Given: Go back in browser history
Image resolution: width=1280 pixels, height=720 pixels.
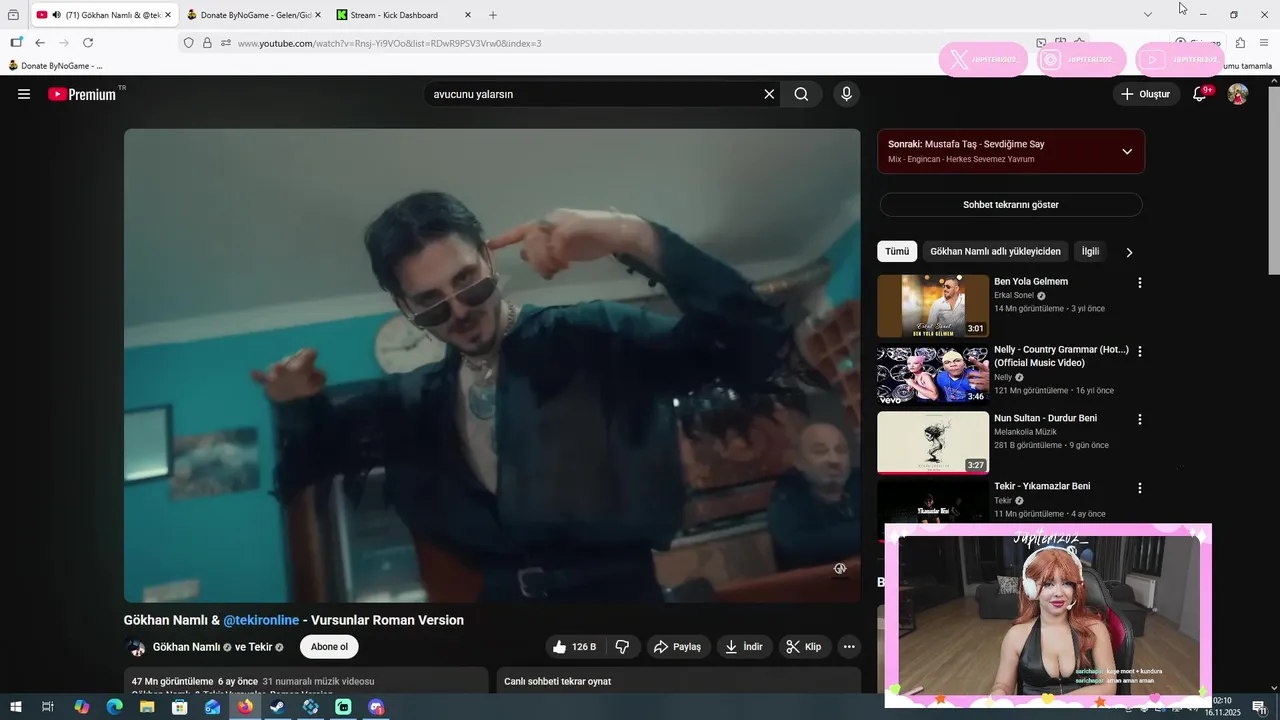Looking at the screenshot, I should 40,43.
